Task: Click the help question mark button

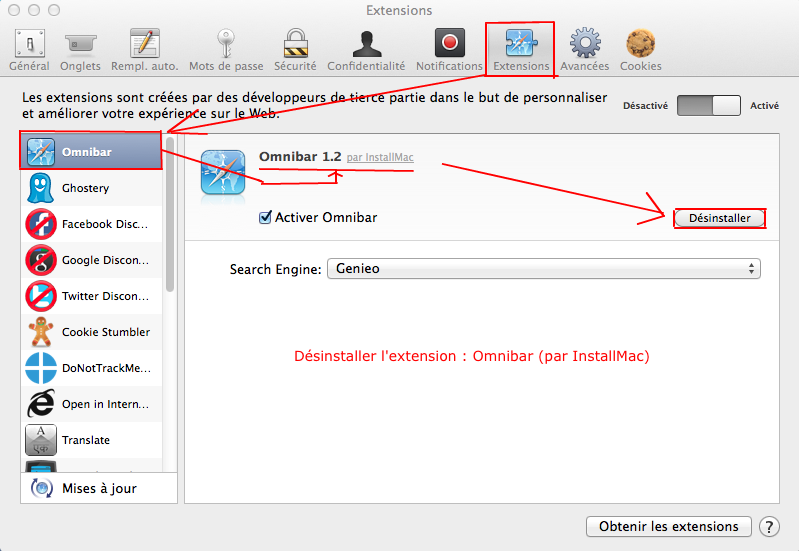Action: tap(769, 526)
